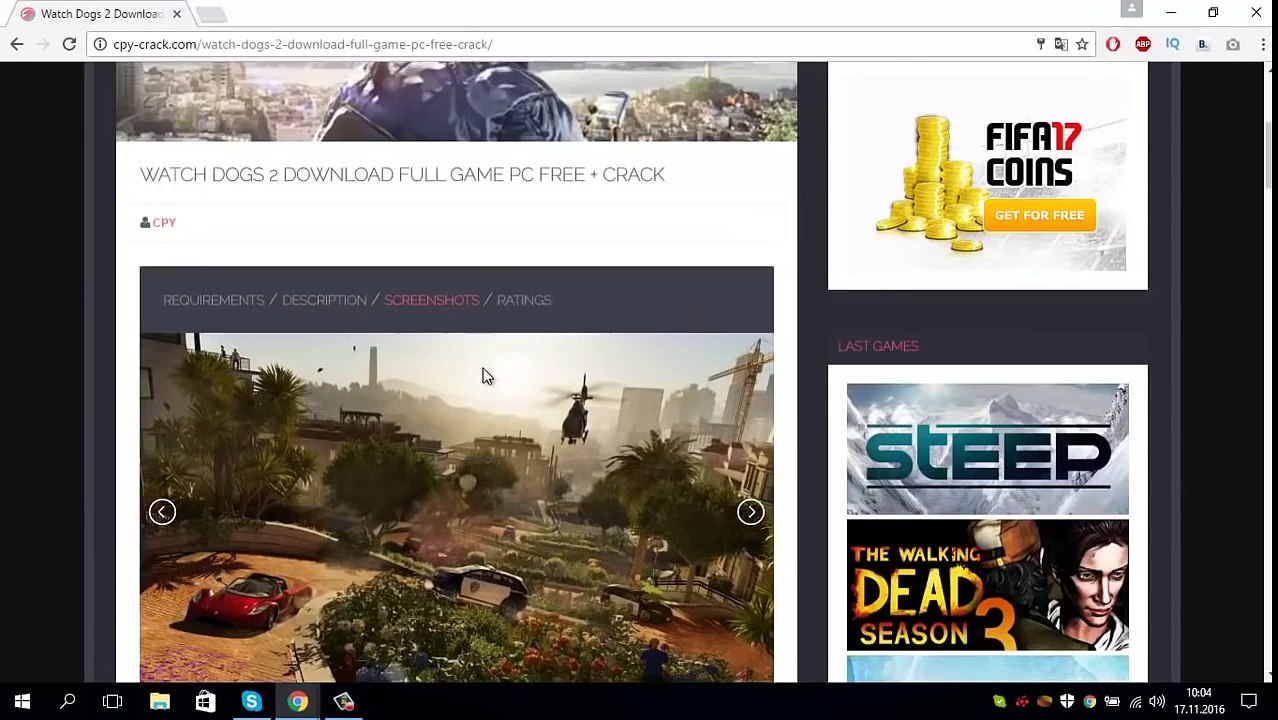Image resolution: width=1278 pixels, height=720 pixels.
Task: Show the previous screenshot in the slider
Action: pyautogui.click(x=162, y=512)
